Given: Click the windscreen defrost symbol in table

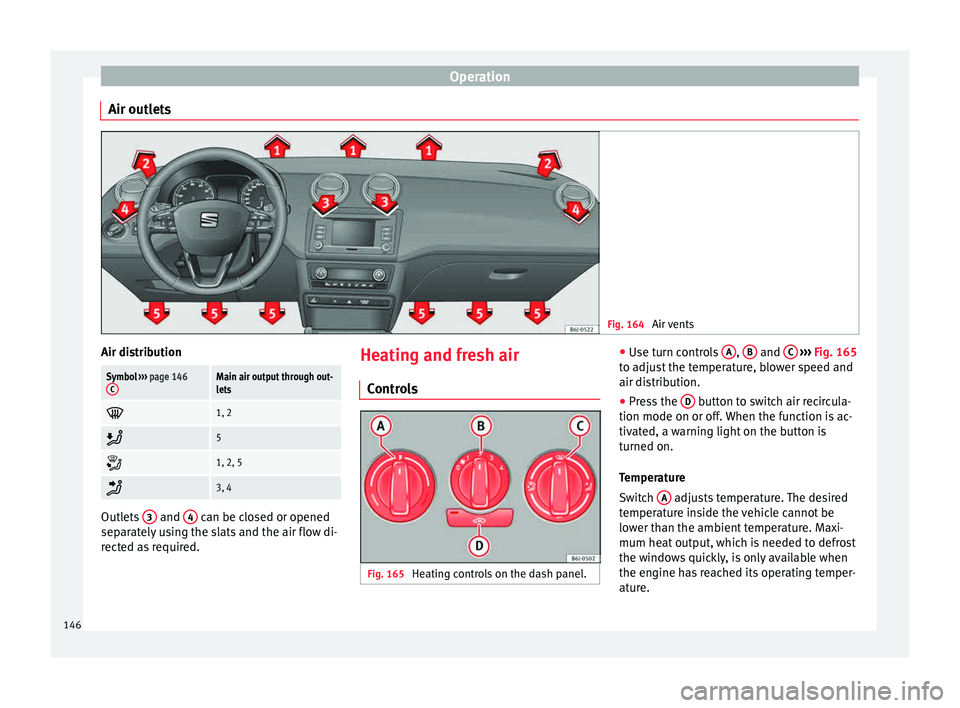Looking at the screenshot, I should click(x=114, y=413).
